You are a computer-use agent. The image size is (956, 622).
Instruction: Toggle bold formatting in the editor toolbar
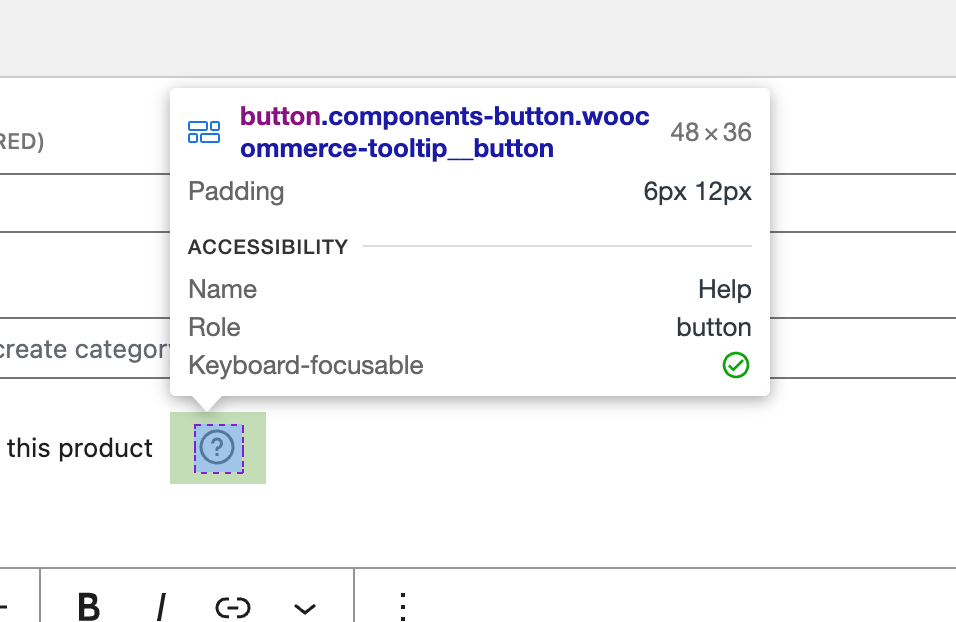[89, 607]
